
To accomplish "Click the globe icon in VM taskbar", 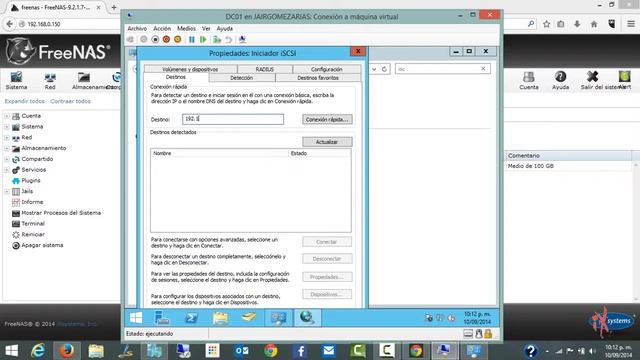I will pyautogui.click(x=307, y=318).
